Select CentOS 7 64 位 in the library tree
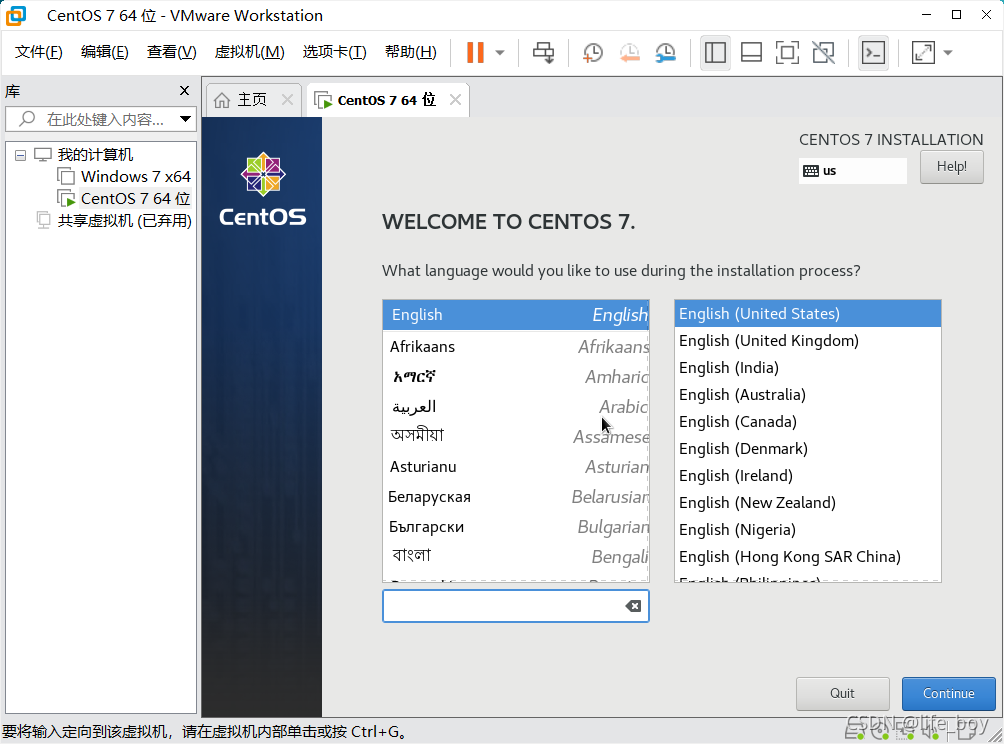The height and width of the screenshot is (744, 1004). click(x=135, y=198)
